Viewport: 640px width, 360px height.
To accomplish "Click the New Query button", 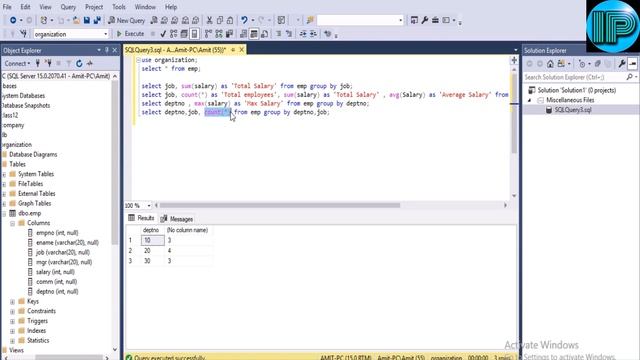I will (127, 20).
